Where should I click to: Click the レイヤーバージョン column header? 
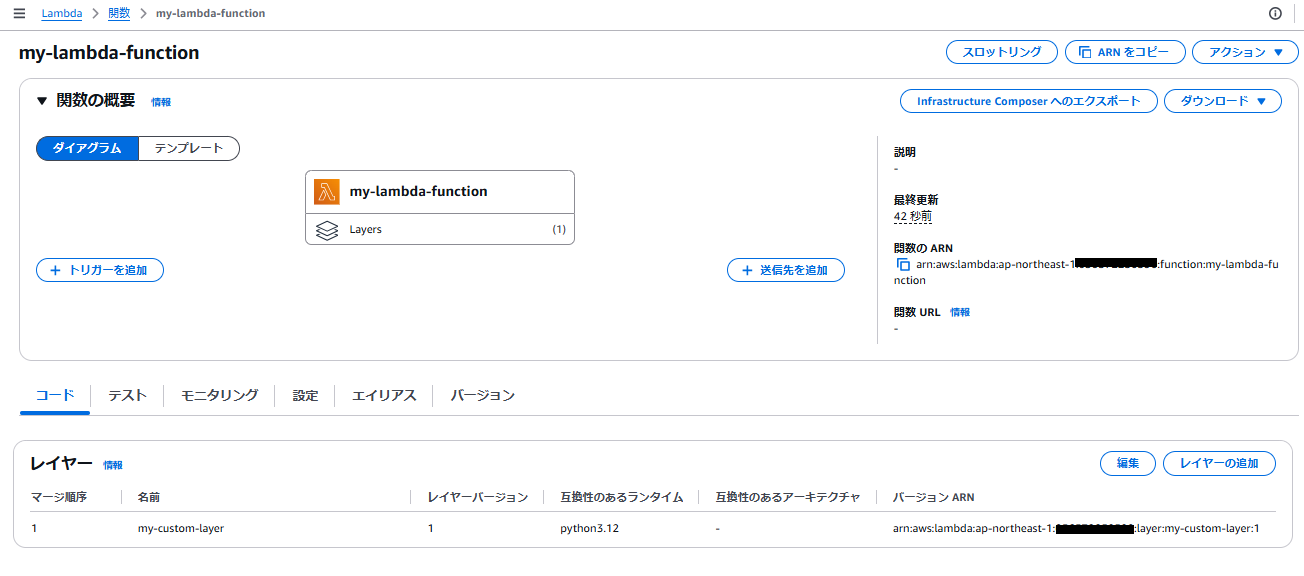pyautogui.click(x=477, y=497)
